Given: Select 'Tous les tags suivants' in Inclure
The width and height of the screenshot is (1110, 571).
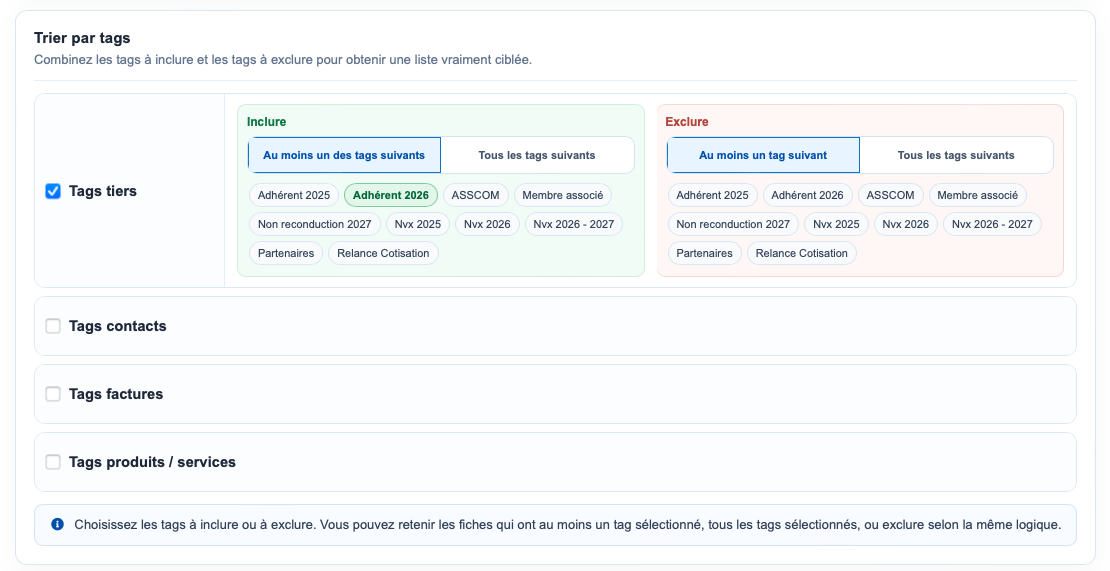Looking at the screenshot, I should click(537, 155).
